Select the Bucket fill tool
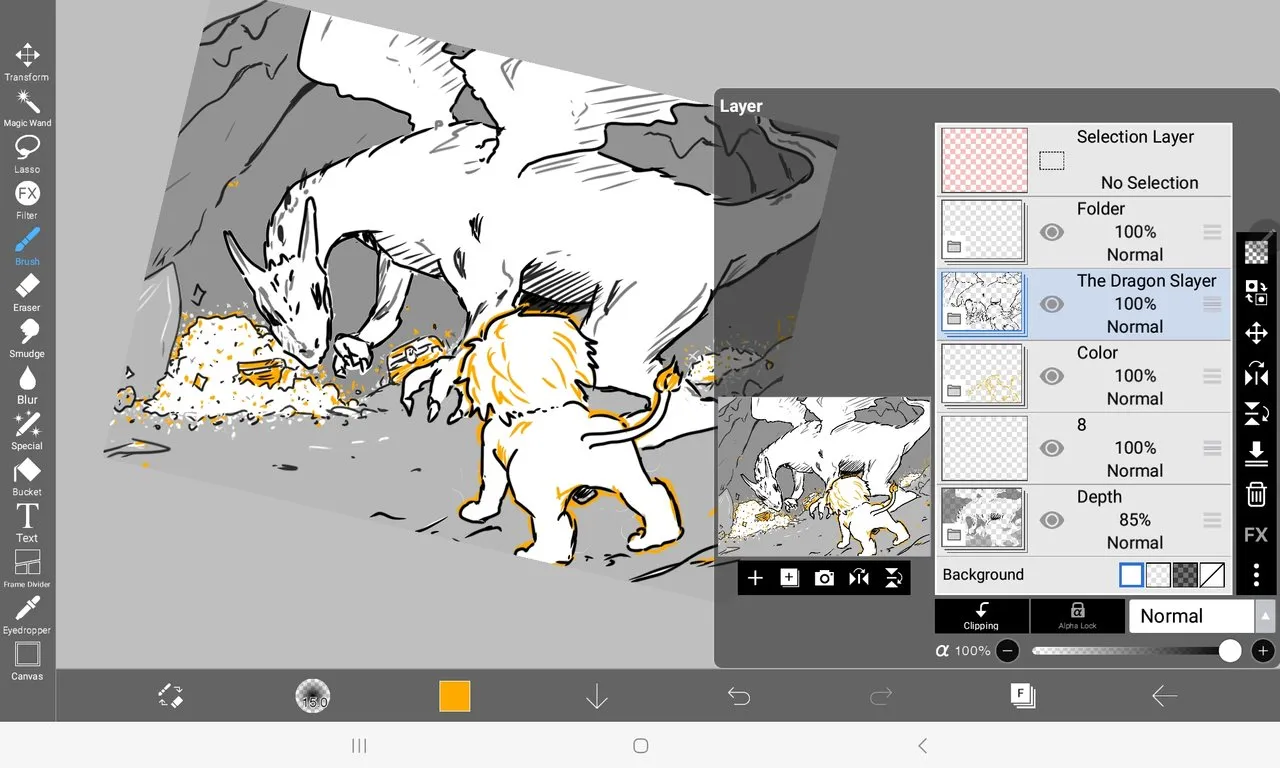 (x=27, y=476)
